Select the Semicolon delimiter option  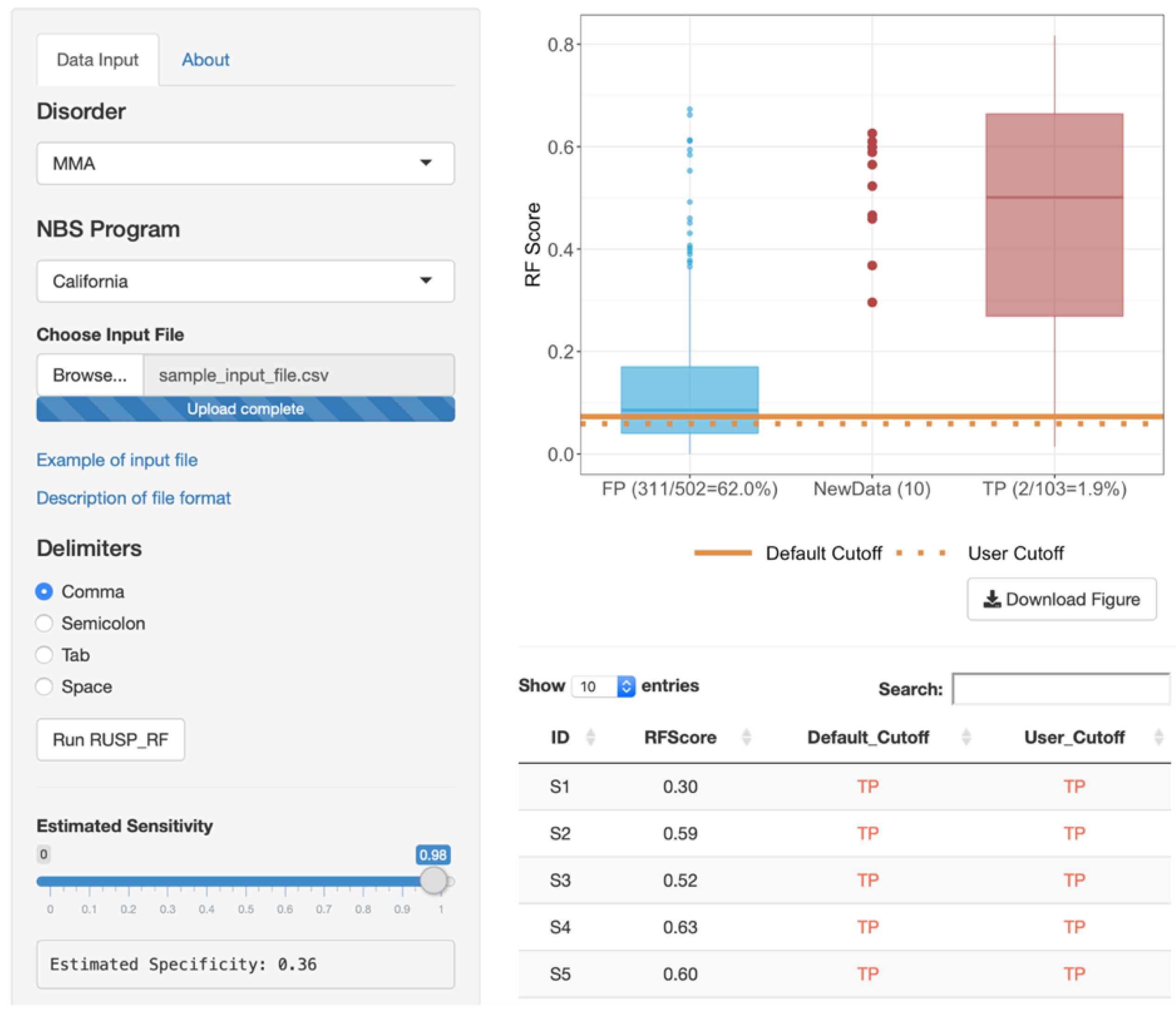click(x=44, y=623)
